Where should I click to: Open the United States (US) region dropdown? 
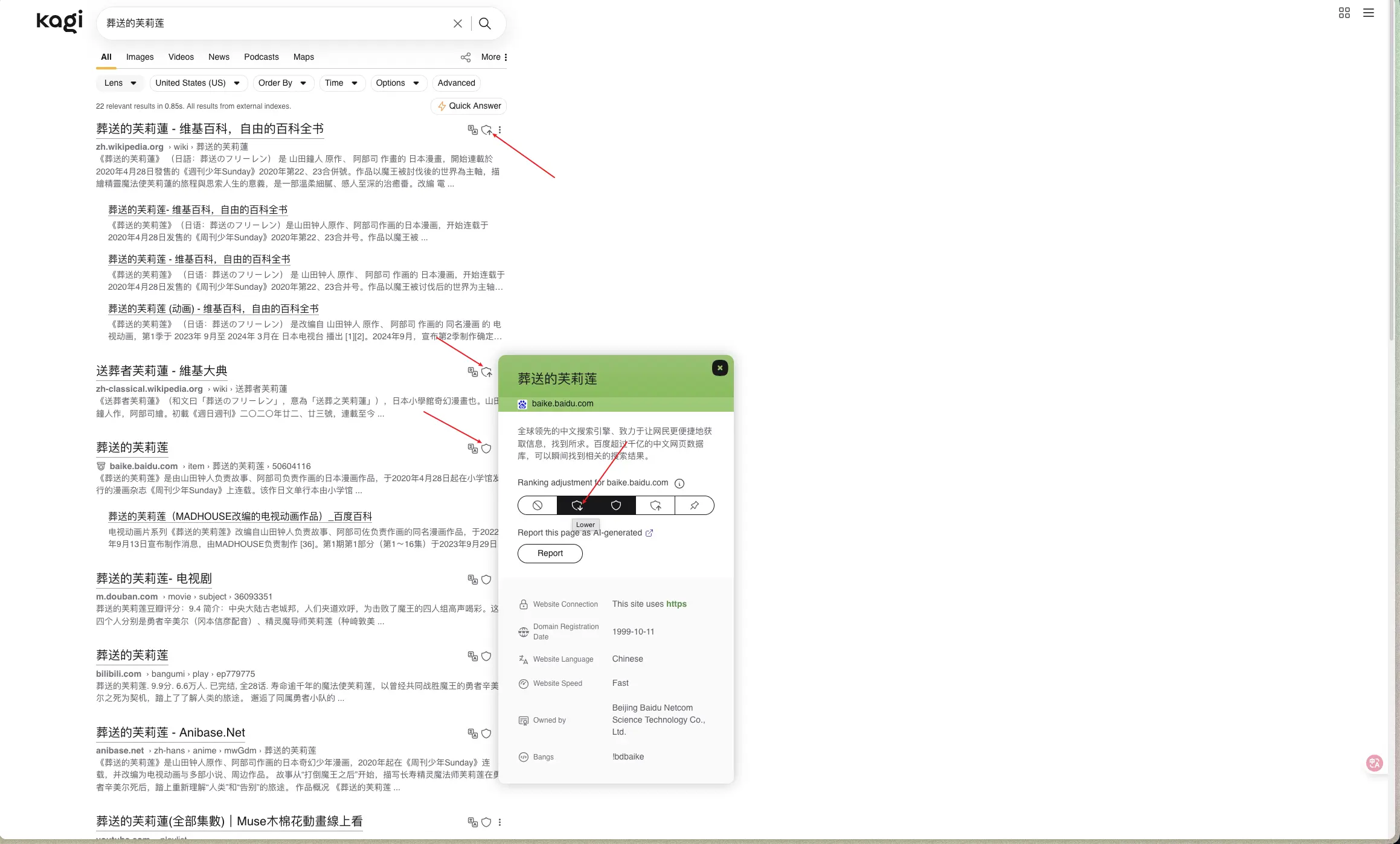point(197,83)
